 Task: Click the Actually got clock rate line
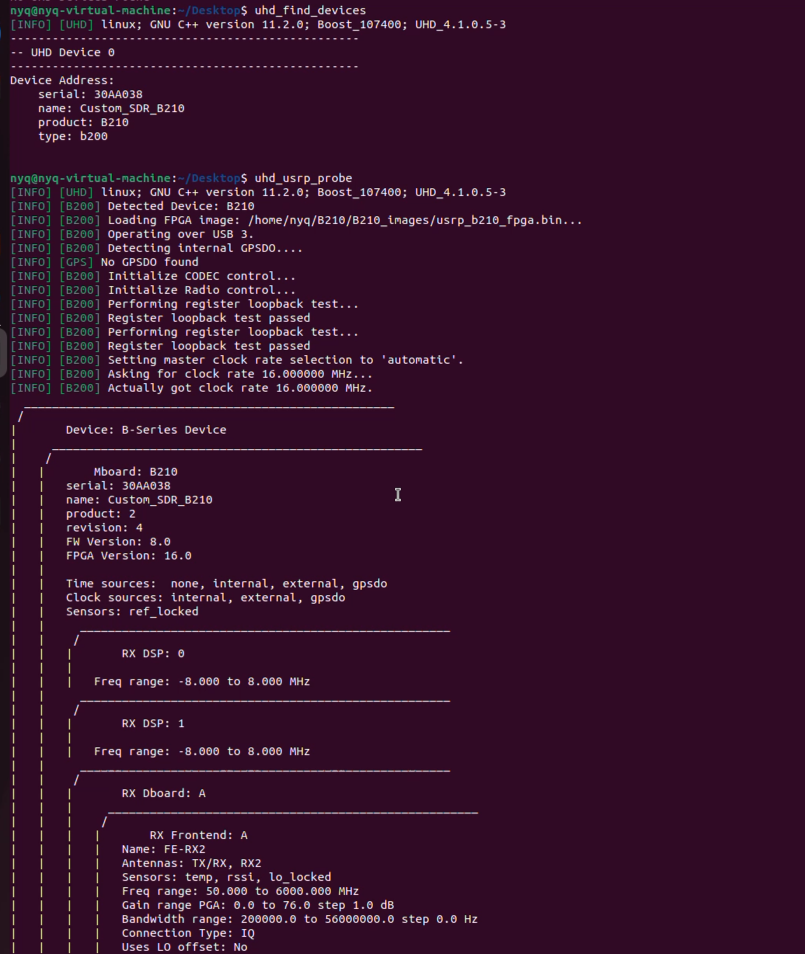click(x=240, y=388)
